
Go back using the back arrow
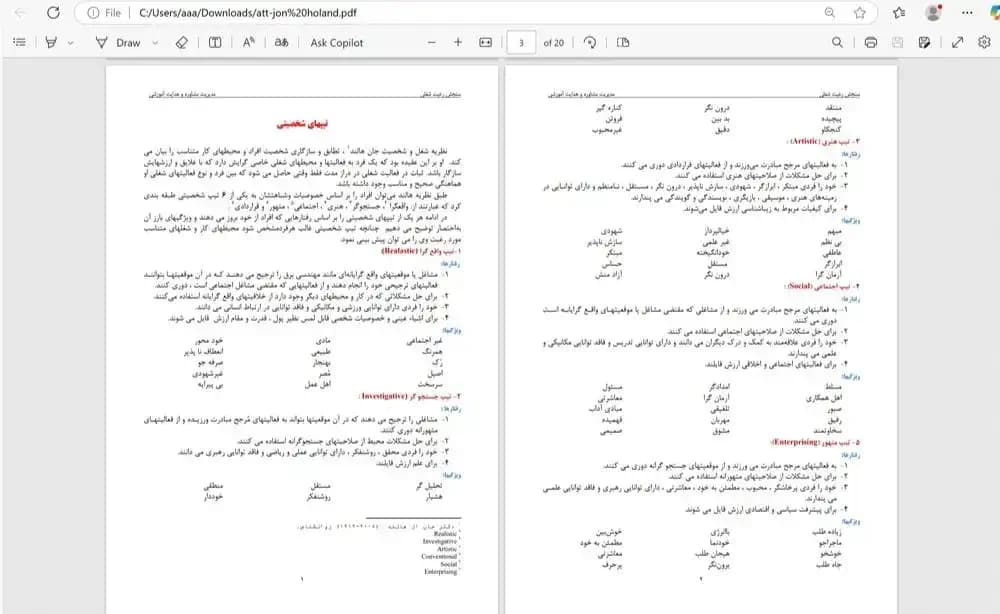click(x=20, y=13)
